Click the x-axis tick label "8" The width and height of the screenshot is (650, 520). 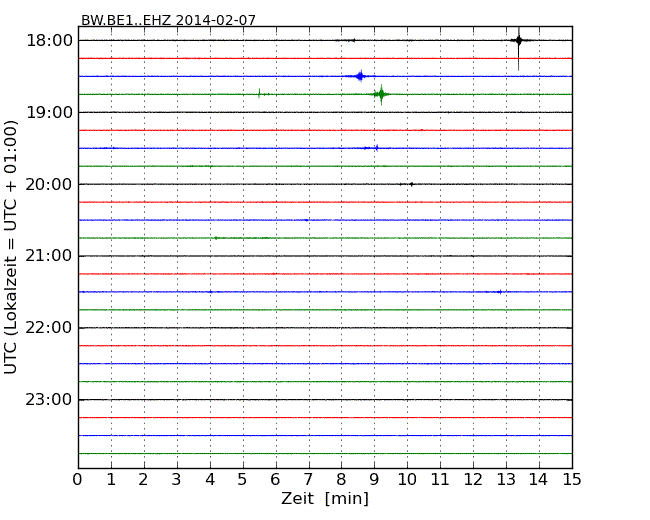[x=341, y=480]
